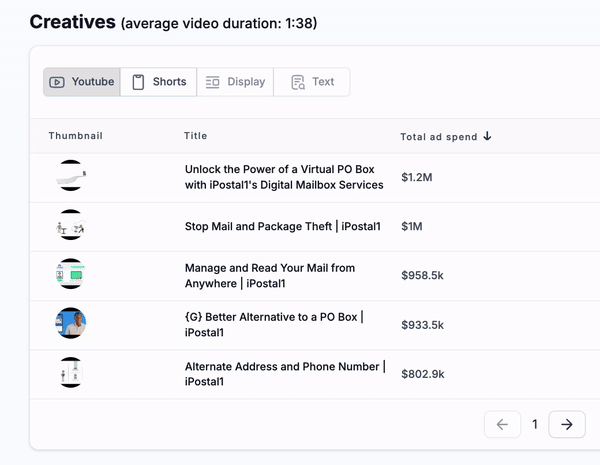Go to next page with right arrow
The width and height of the screenshot is (600, 465).
(567, 424)
